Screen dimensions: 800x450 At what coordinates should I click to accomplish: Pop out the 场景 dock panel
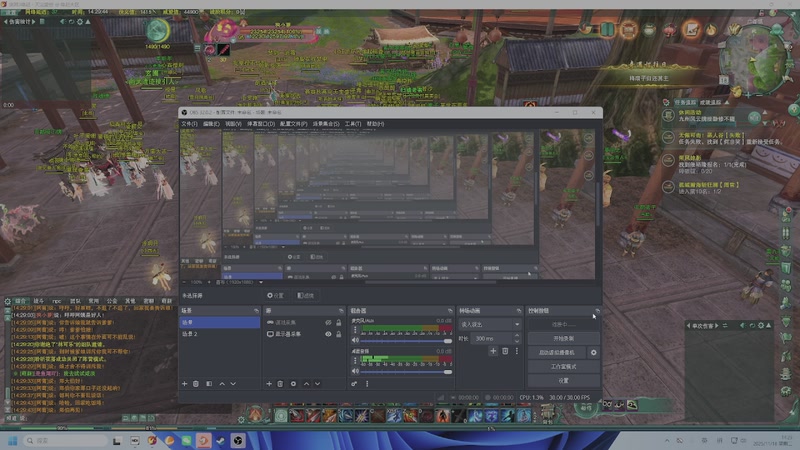(x=256, y=311)
